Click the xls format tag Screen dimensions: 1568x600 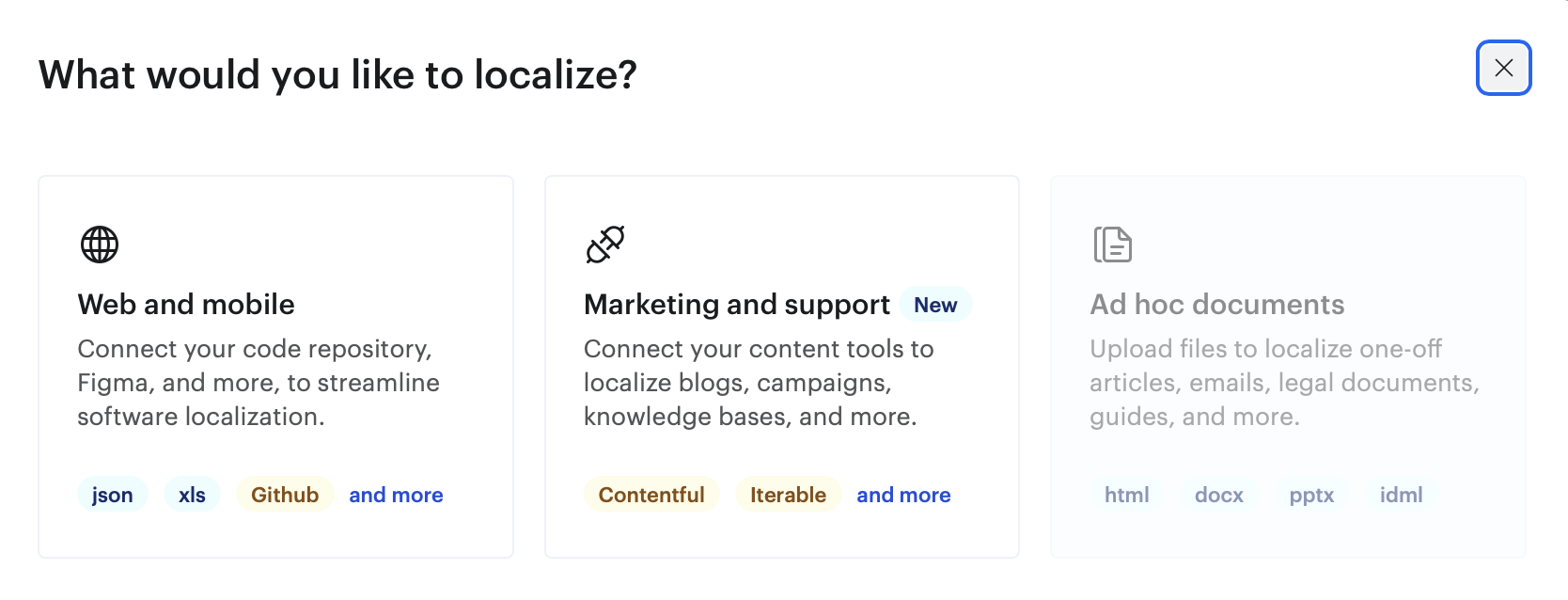click(x=192, y=495)
